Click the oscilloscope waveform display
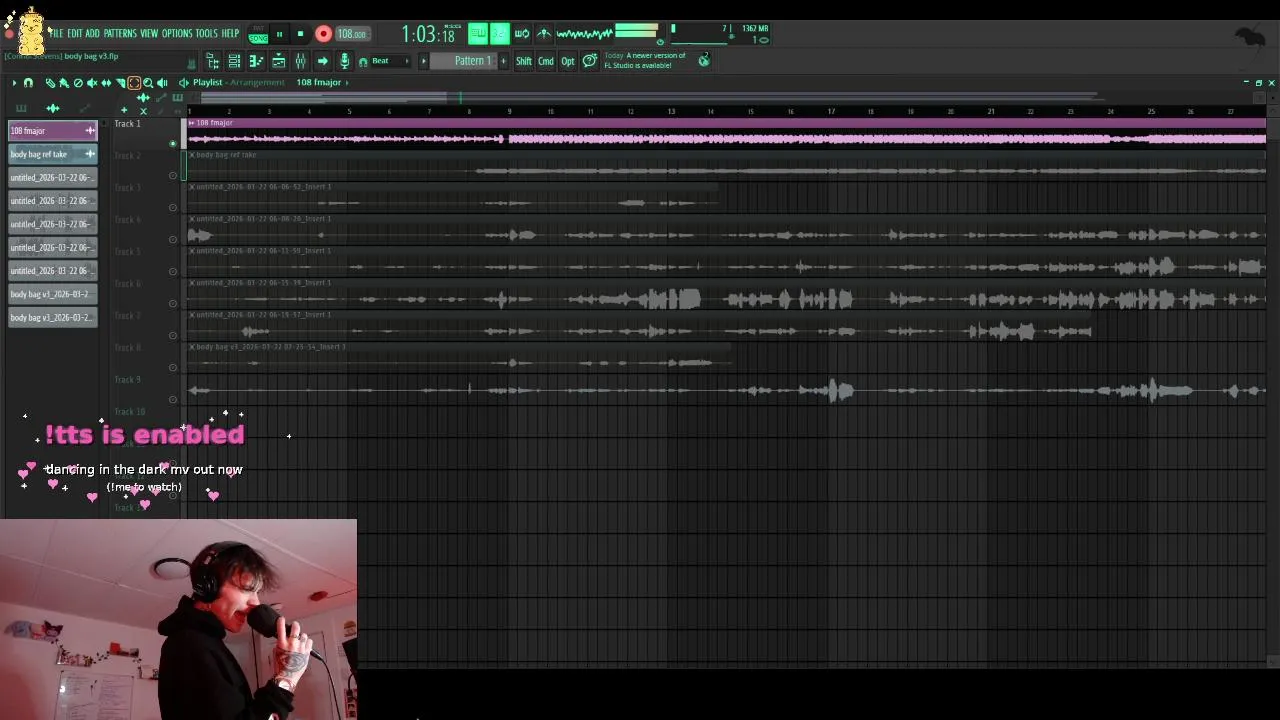The width and height of the screenshot is (1280, 720). 584,34
